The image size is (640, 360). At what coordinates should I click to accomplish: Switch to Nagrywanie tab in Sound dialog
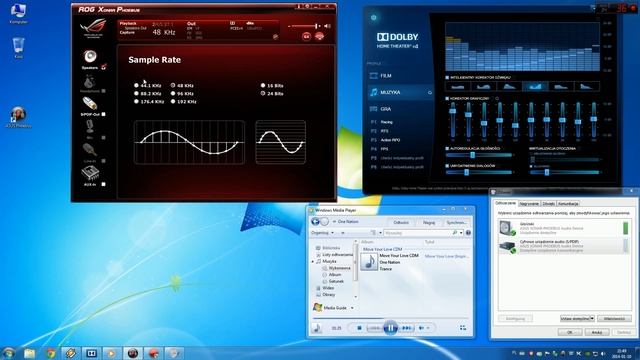tap(529, 203)
